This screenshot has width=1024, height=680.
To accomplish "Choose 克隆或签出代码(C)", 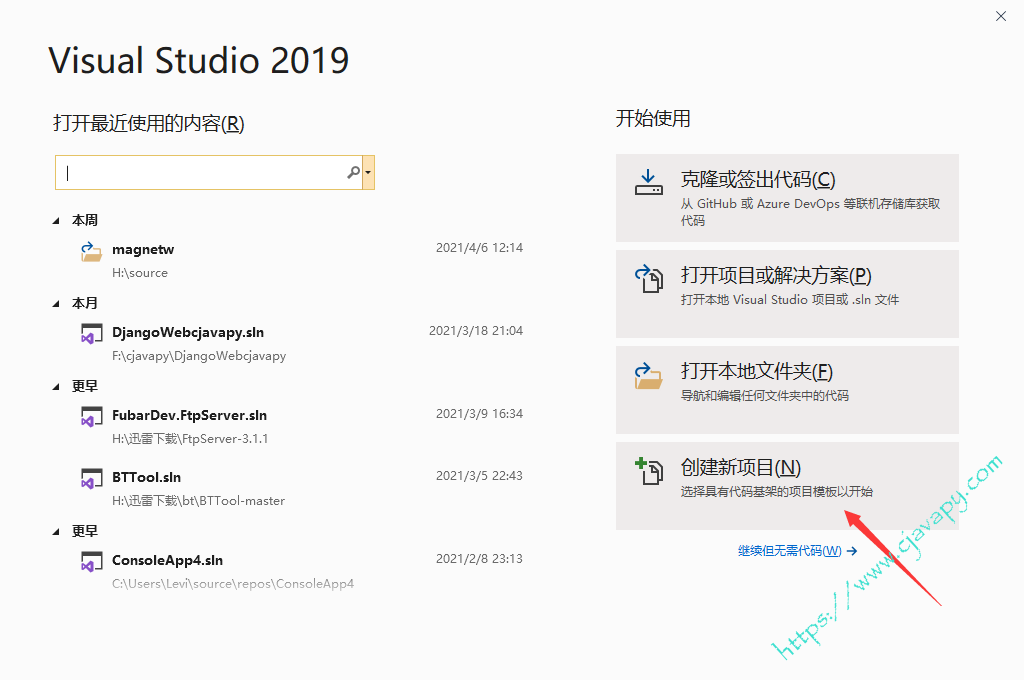I will coord(787,198).
